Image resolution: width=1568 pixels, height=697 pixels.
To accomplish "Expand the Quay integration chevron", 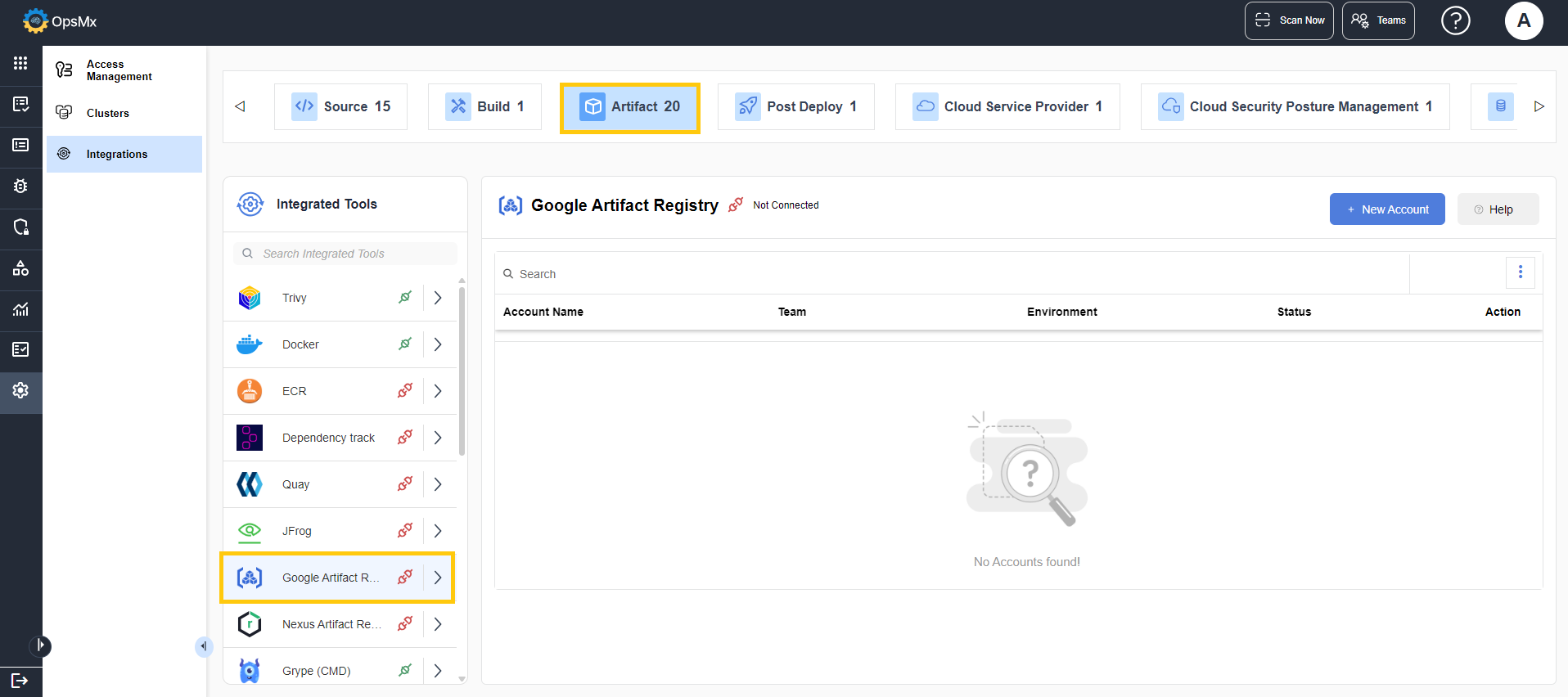I will click(438, 484).
